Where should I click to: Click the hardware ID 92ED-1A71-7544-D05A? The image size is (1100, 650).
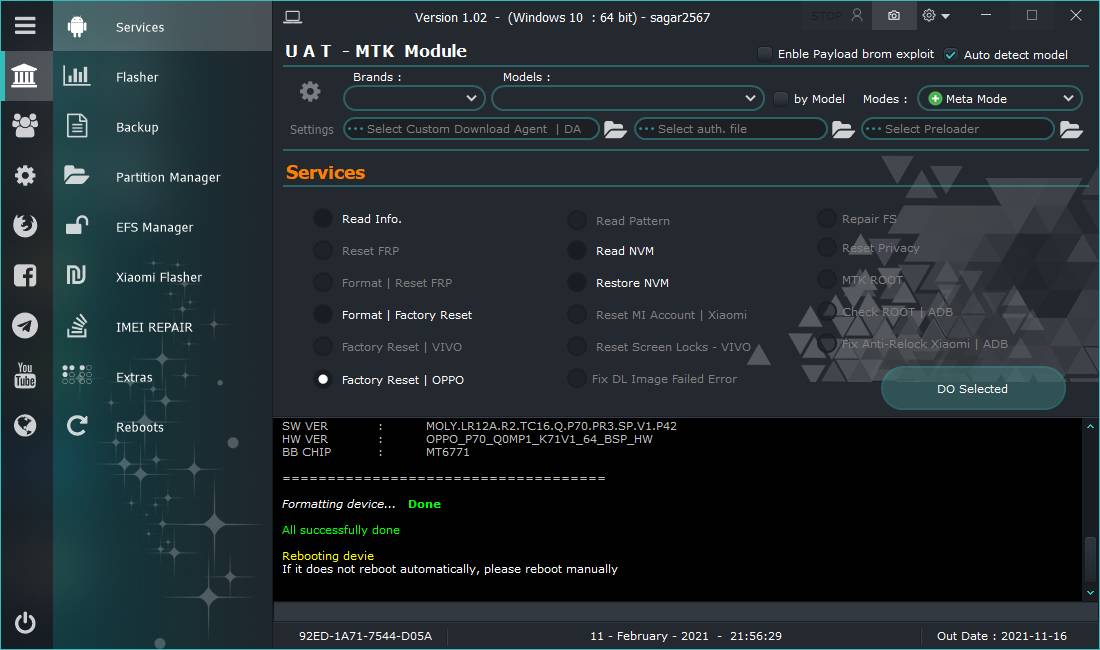click(x=365, y=636)
